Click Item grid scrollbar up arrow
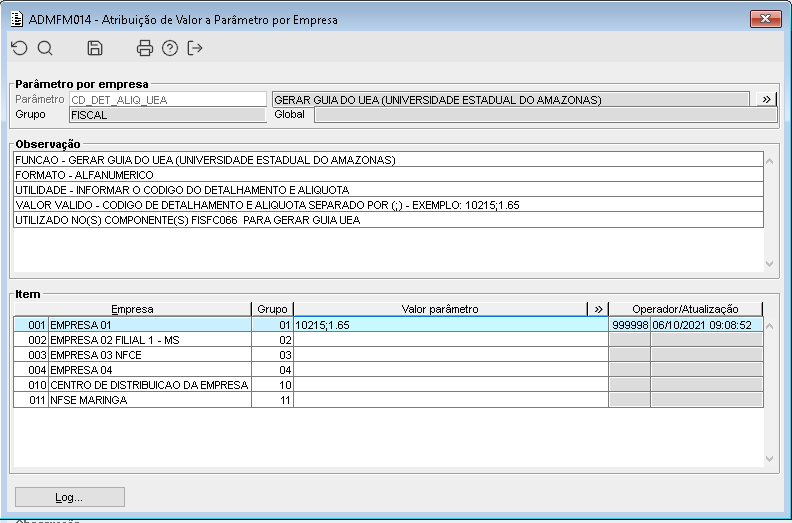Image resolution: width=792 pixels, height=523 pixels. point(770,326)
